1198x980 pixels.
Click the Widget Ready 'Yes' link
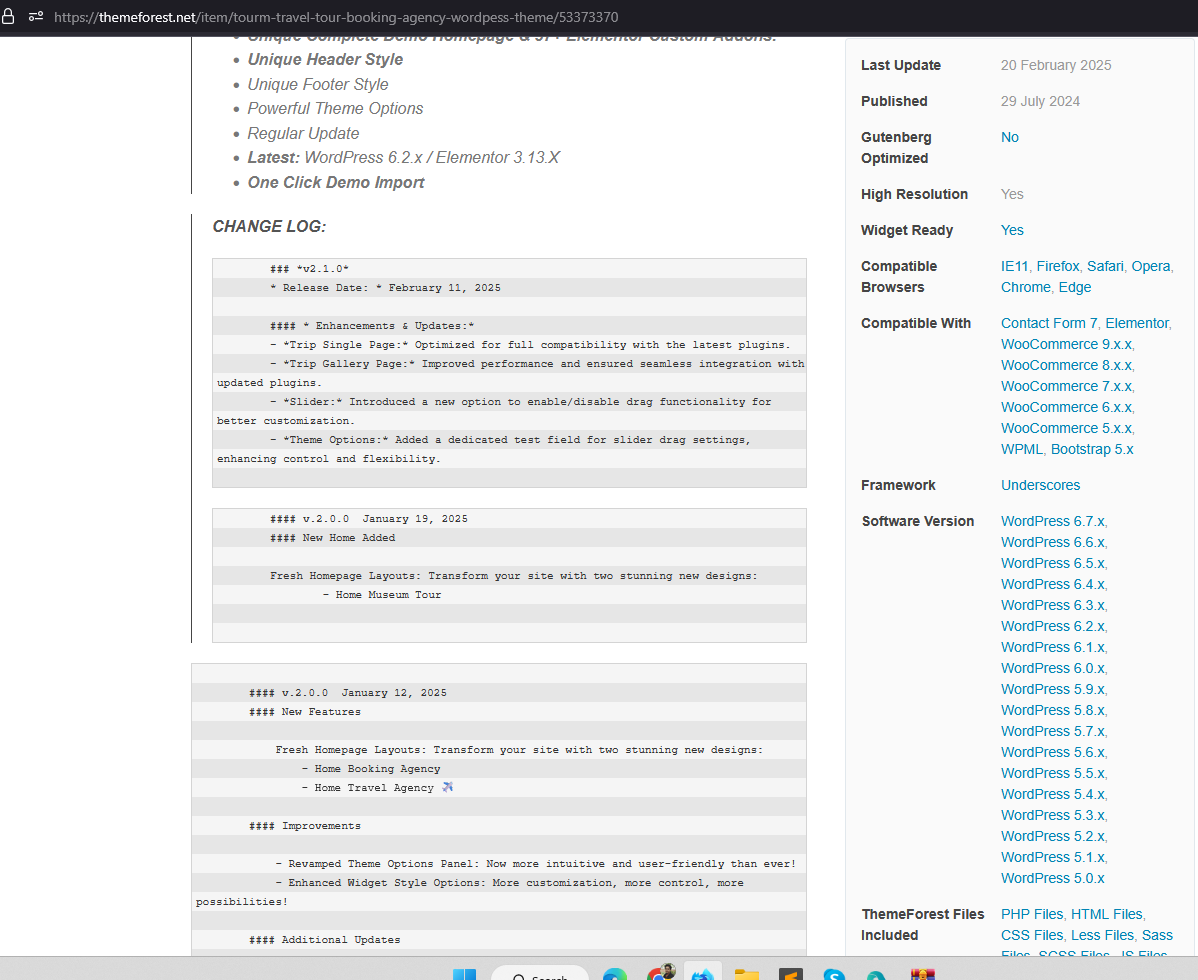tap(1012, 231)
